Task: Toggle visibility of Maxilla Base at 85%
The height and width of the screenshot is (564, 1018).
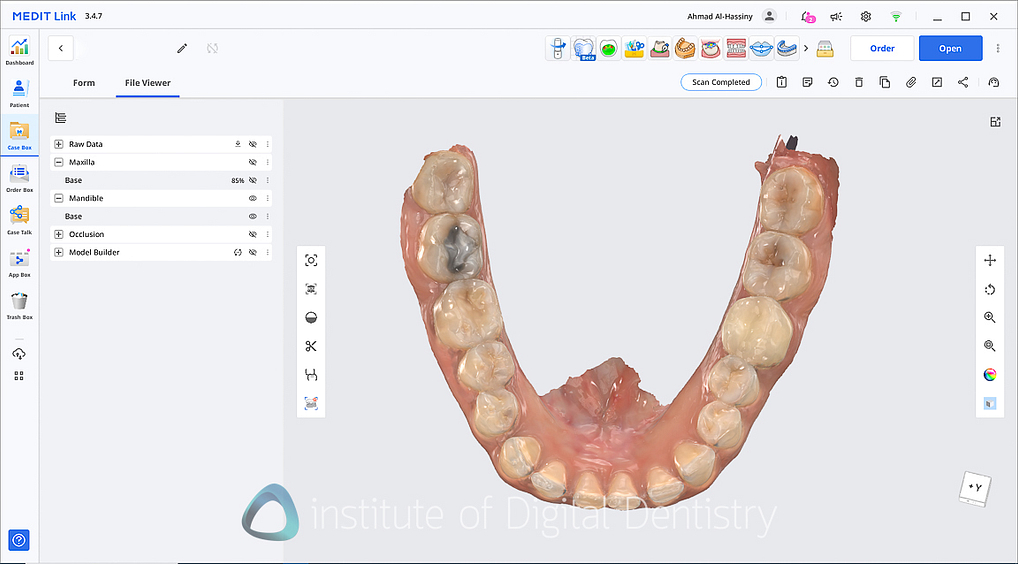Action: click(253, 180)
